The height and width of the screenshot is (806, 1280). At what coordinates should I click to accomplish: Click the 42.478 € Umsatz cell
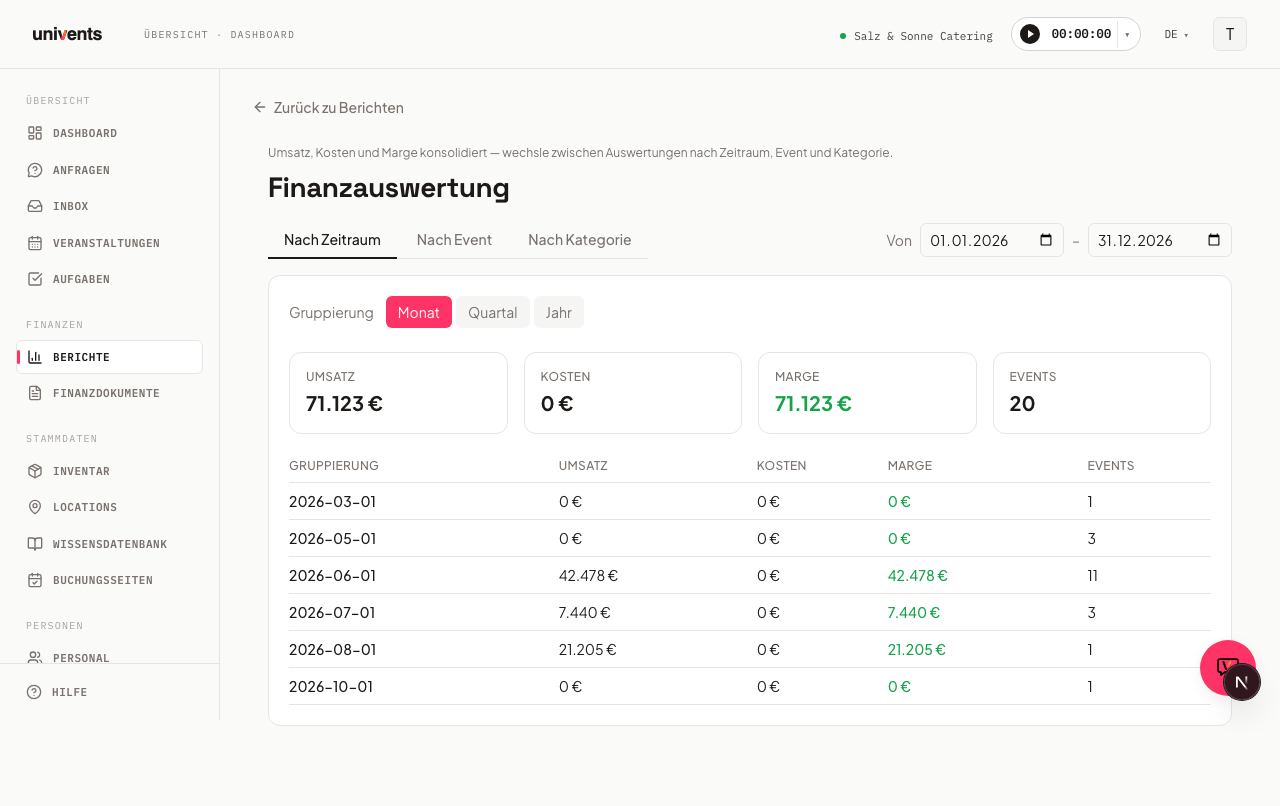click(x=588, y=575)
